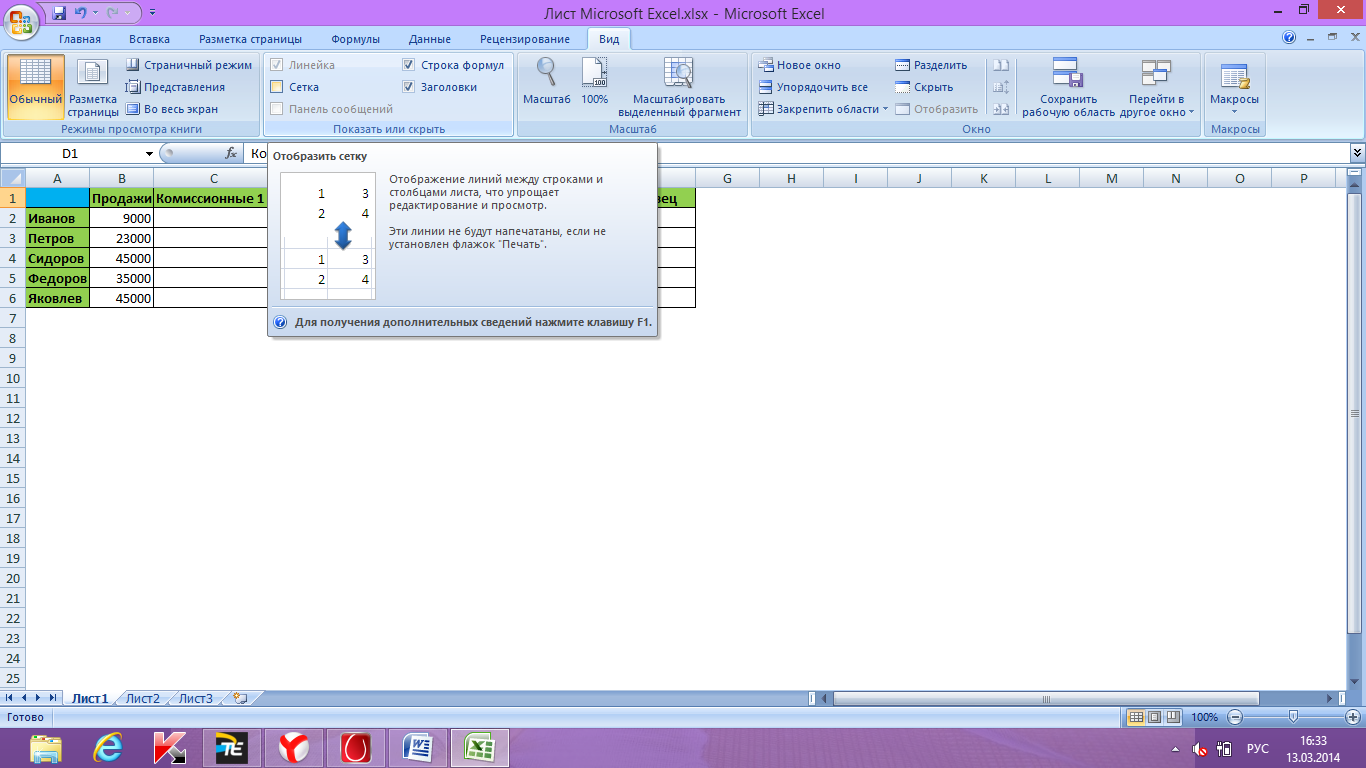Screen dimensions: 1366x768
Task: Select cell containing Яковлев
Action: pyautogui.click(x=58, y=298)
